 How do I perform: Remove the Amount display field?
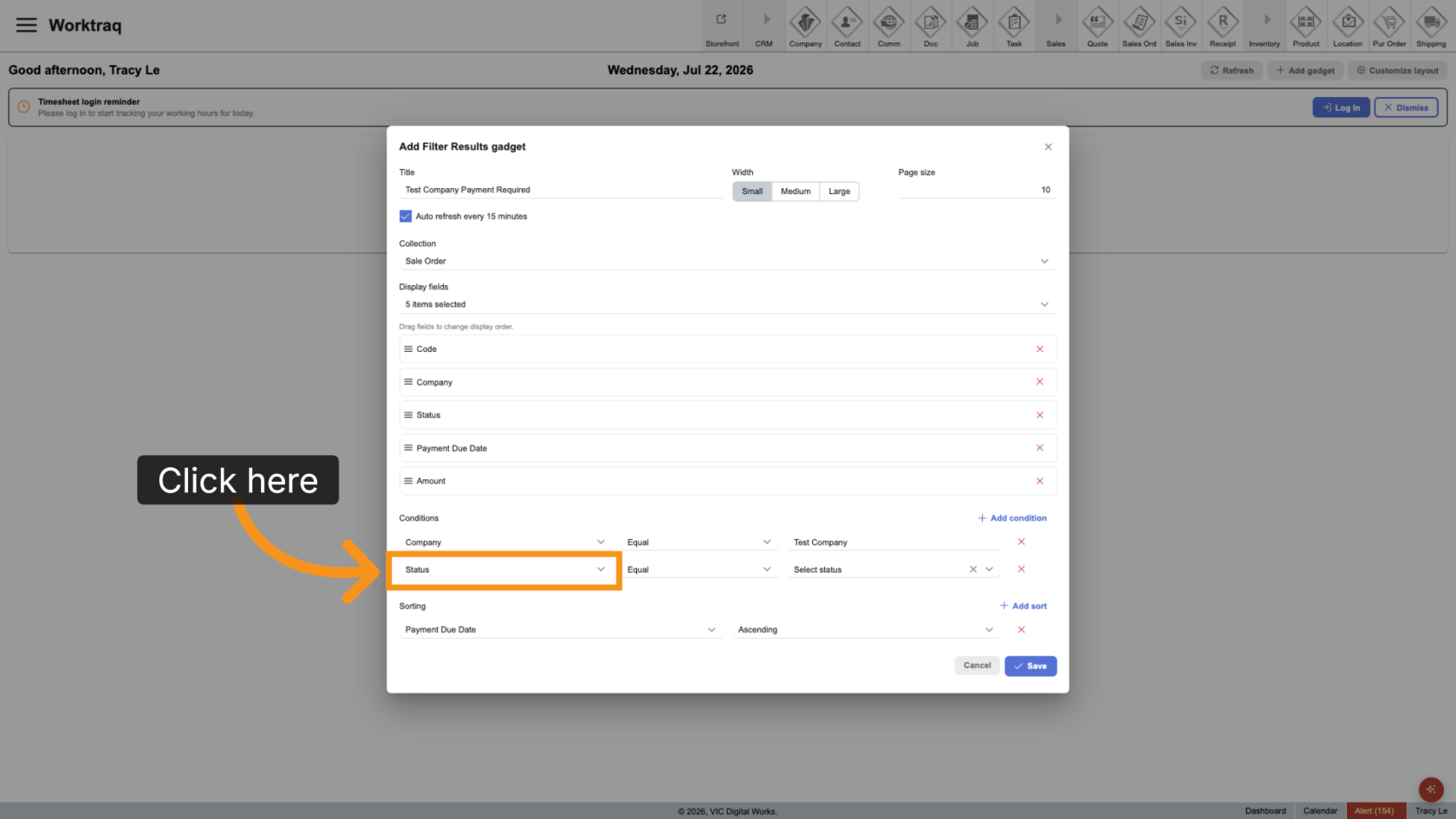1039,481
